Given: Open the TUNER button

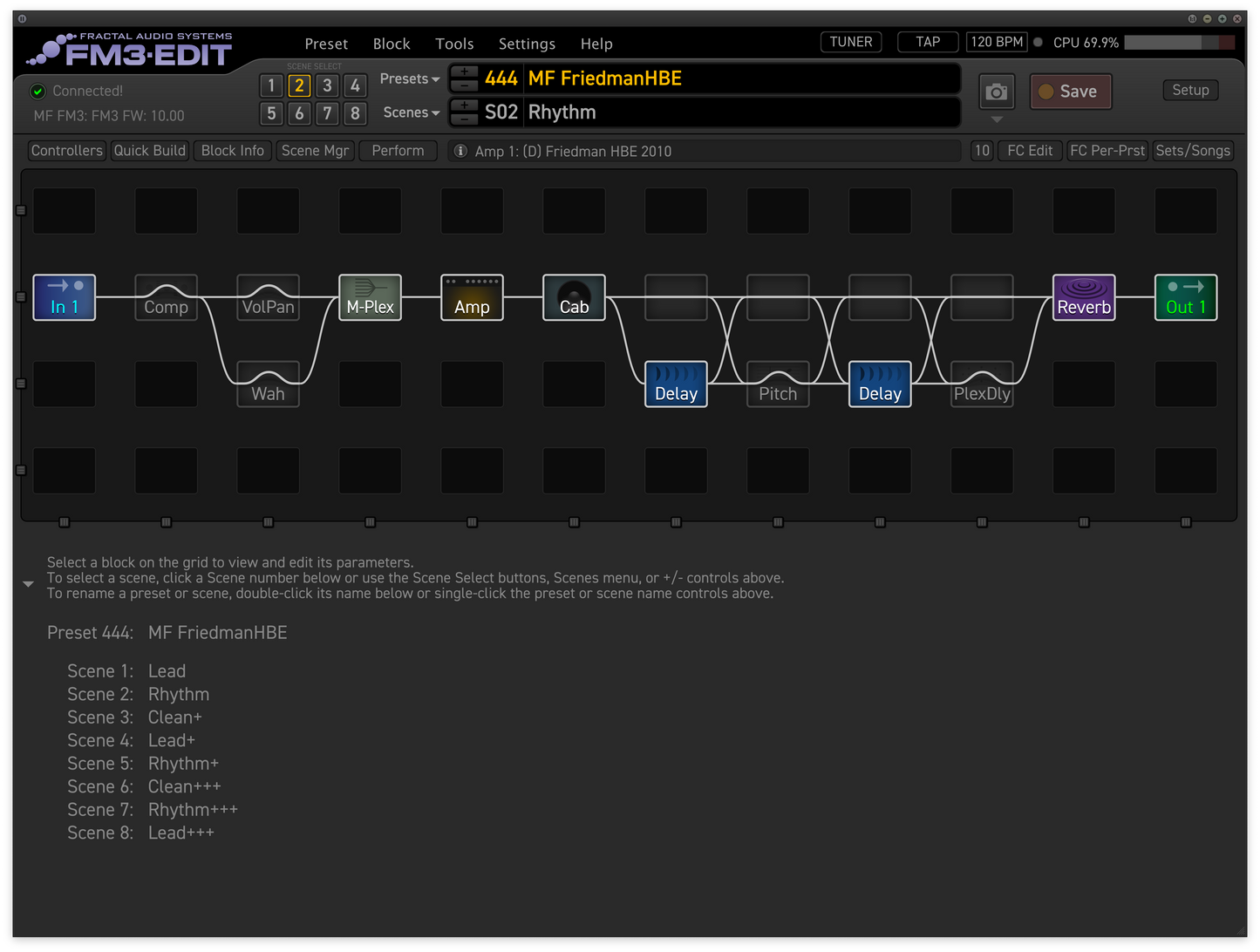Looking at the screenshot, I should (x=851, y=42).
